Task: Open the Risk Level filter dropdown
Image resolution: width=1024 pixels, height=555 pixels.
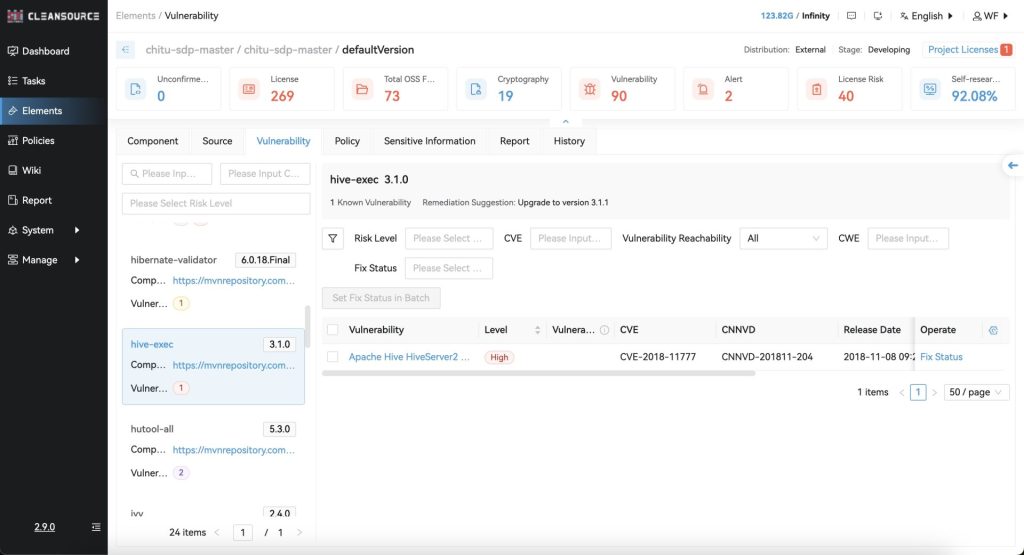Action: (449, 239)
